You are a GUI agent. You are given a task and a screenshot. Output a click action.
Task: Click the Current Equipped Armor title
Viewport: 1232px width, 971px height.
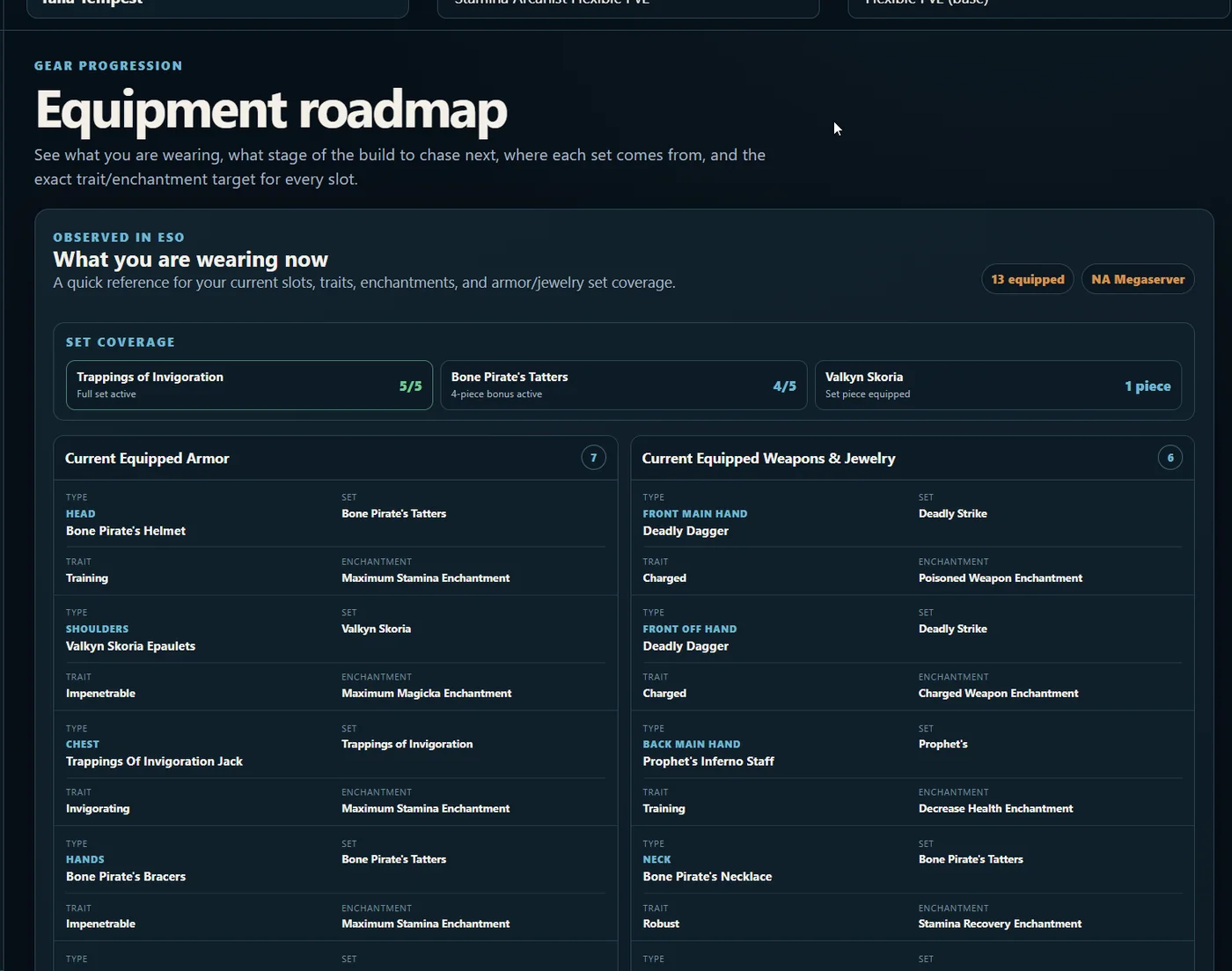pyautogui.click(x=147, y=459)
